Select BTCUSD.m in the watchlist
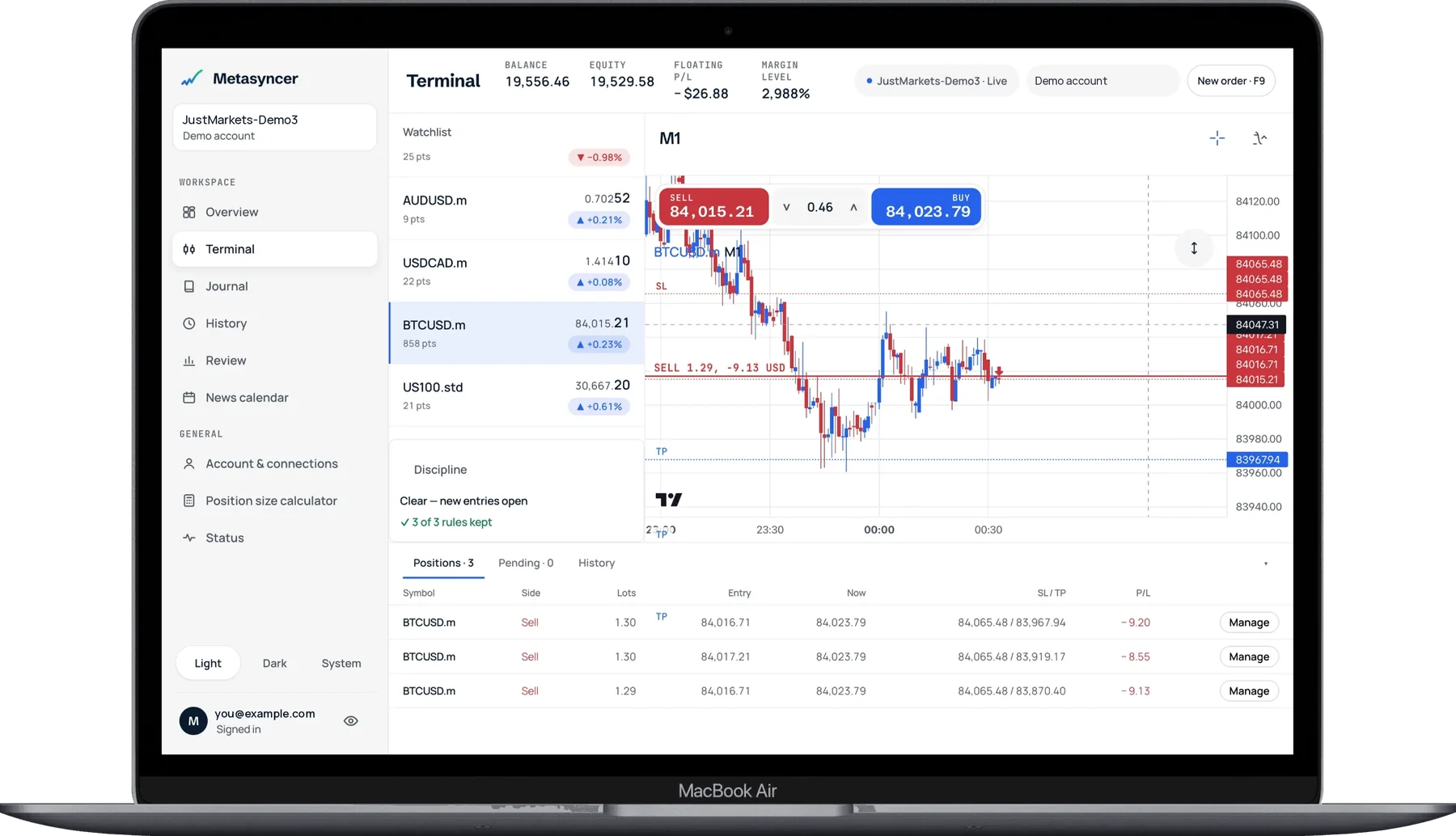Screen dimensions: 1456x836 pos(516,333)
